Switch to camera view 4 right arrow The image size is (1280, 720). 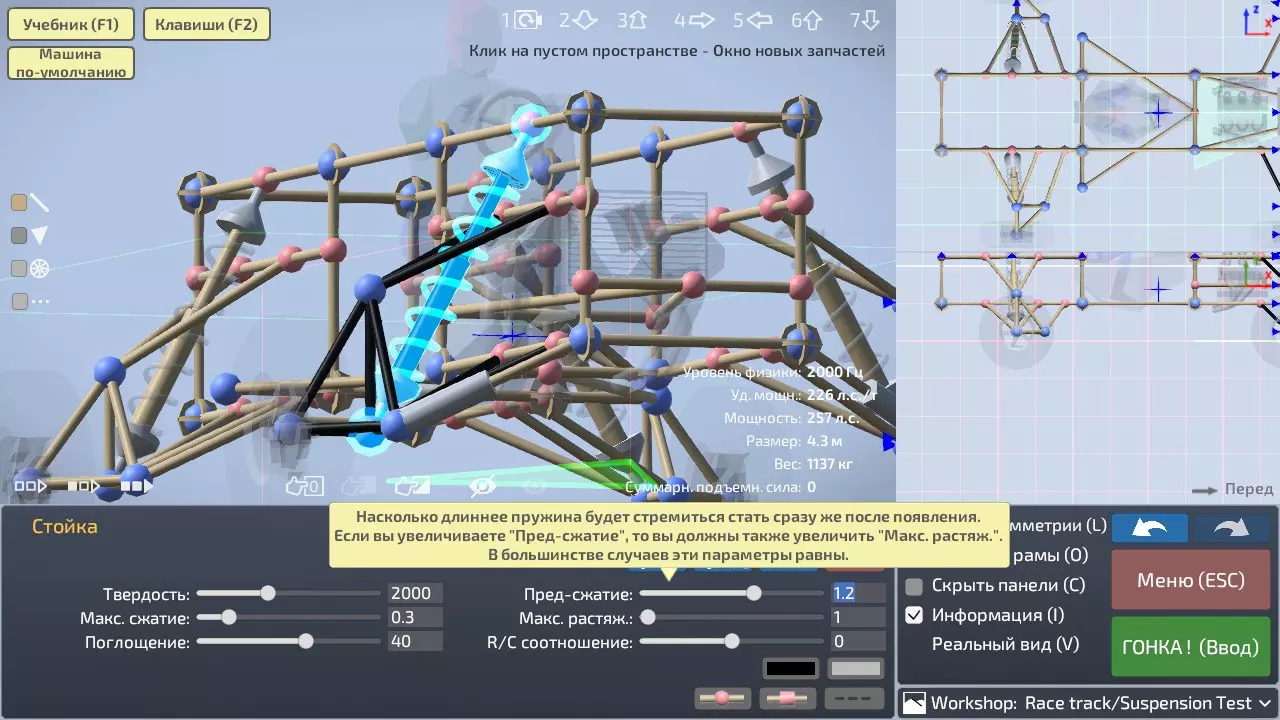[701, 19]
